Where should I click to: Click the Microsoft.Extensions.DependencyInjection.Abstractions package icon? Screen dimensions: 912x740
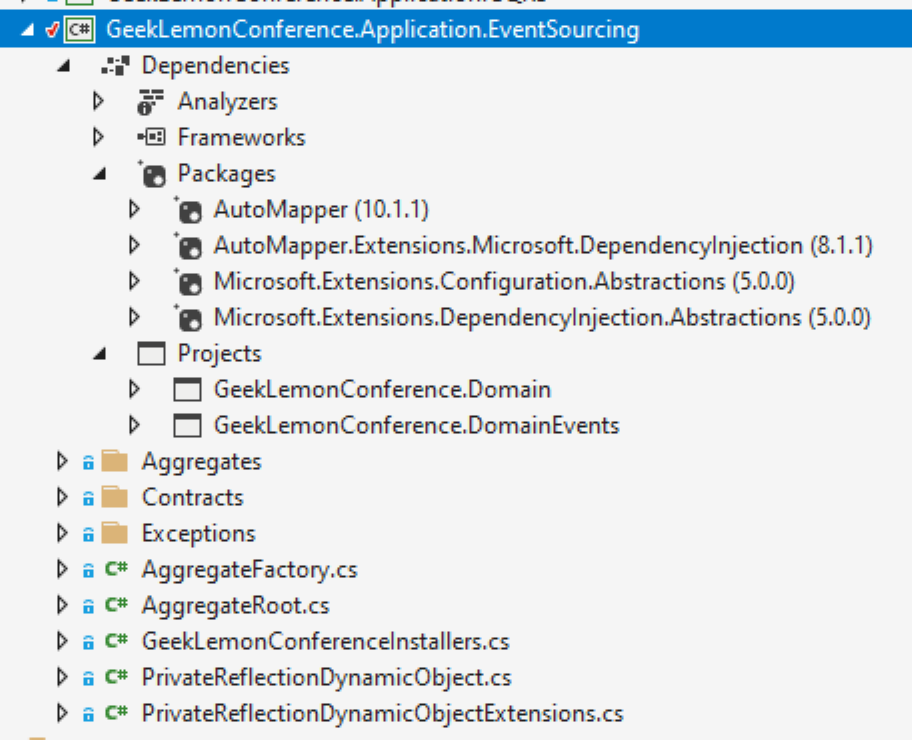188,318
